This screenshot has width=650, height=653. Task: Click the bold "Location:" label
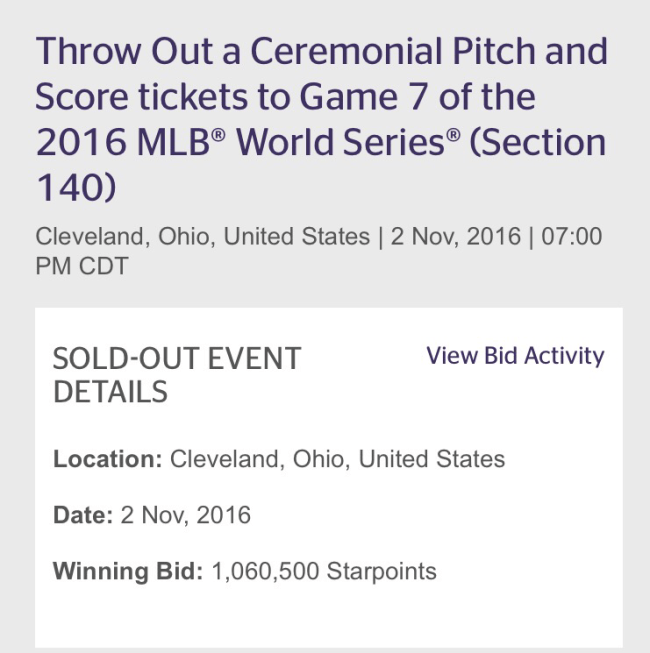pos(107,460)
